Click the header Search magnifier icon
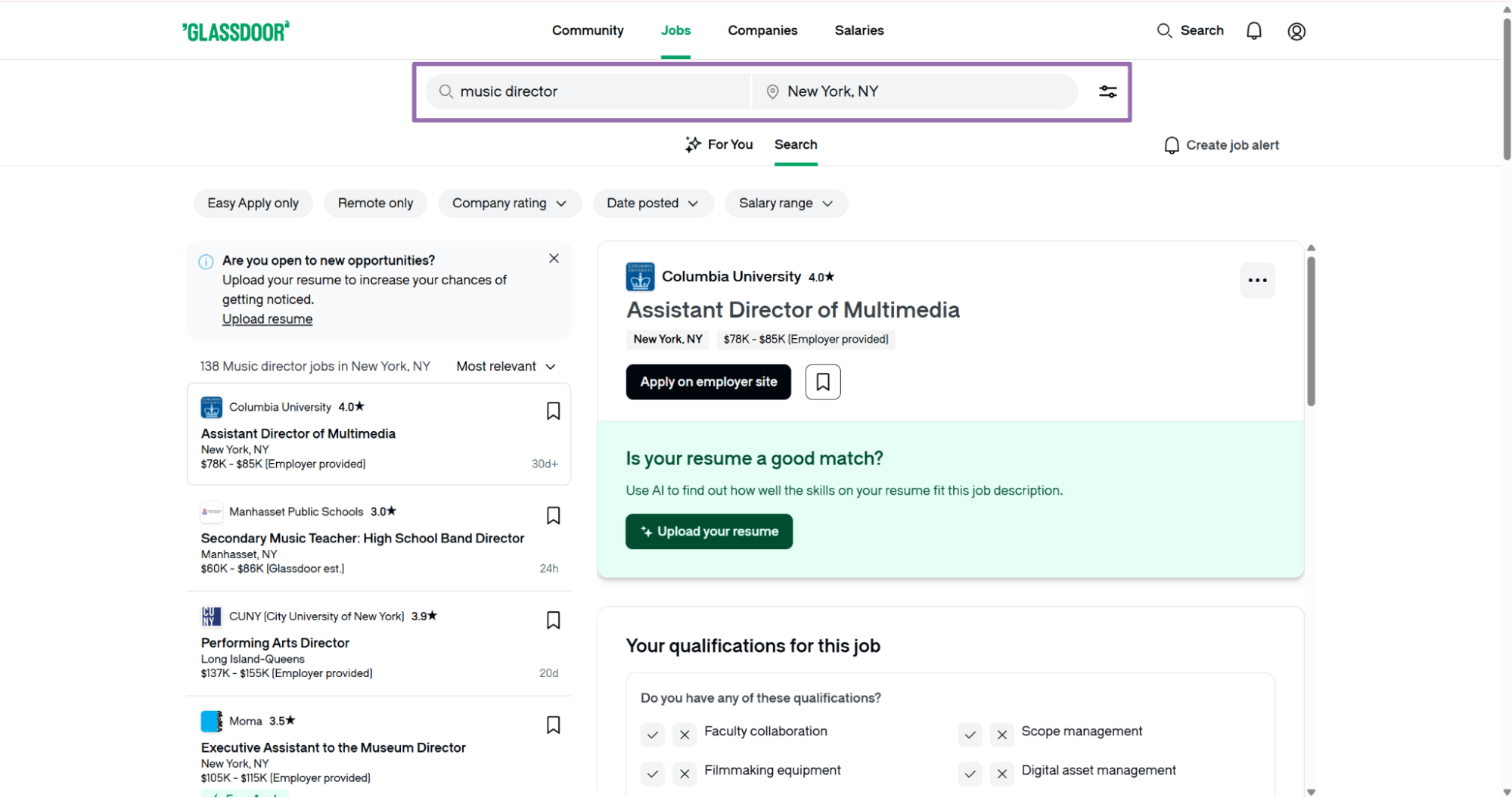1512x798 pixels. click(1164, 30)
